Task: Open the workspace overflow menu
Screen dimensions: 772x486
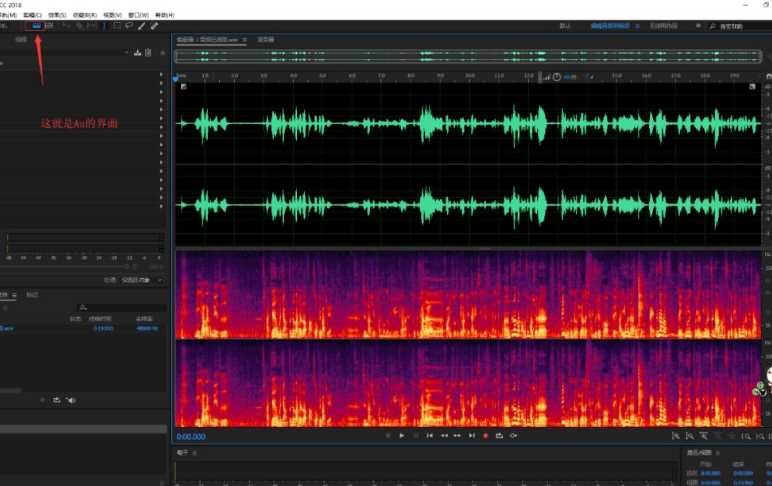Action: click(x=698, y=26)
